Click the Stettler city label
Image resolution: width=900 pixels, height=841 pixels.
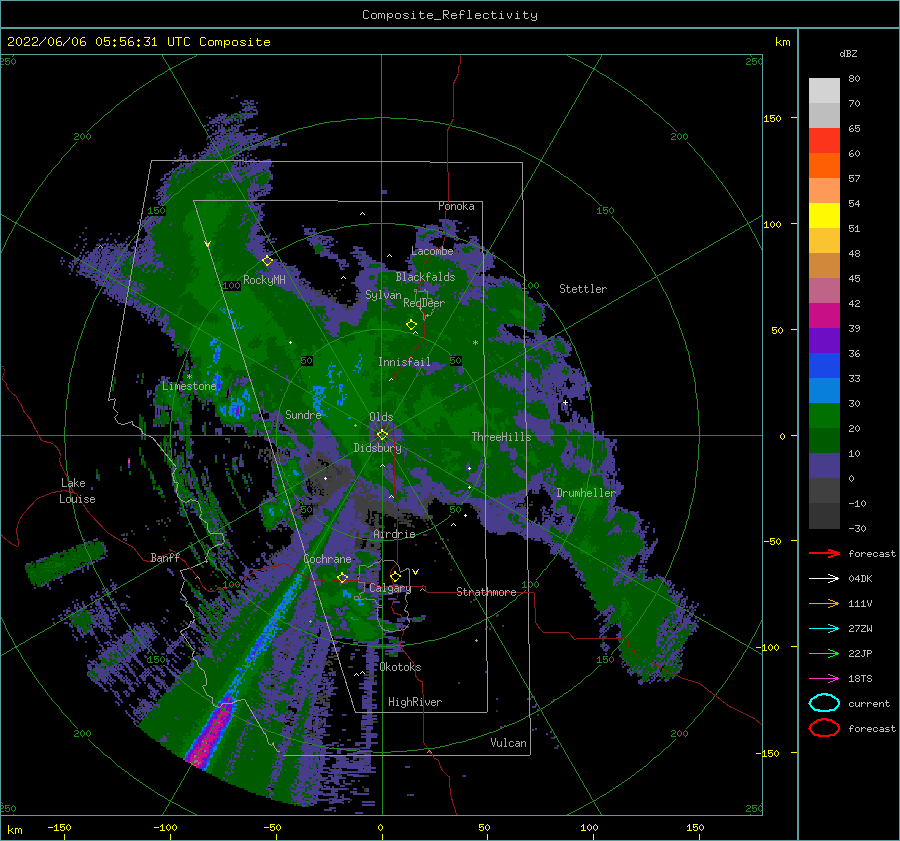[583, 289]
